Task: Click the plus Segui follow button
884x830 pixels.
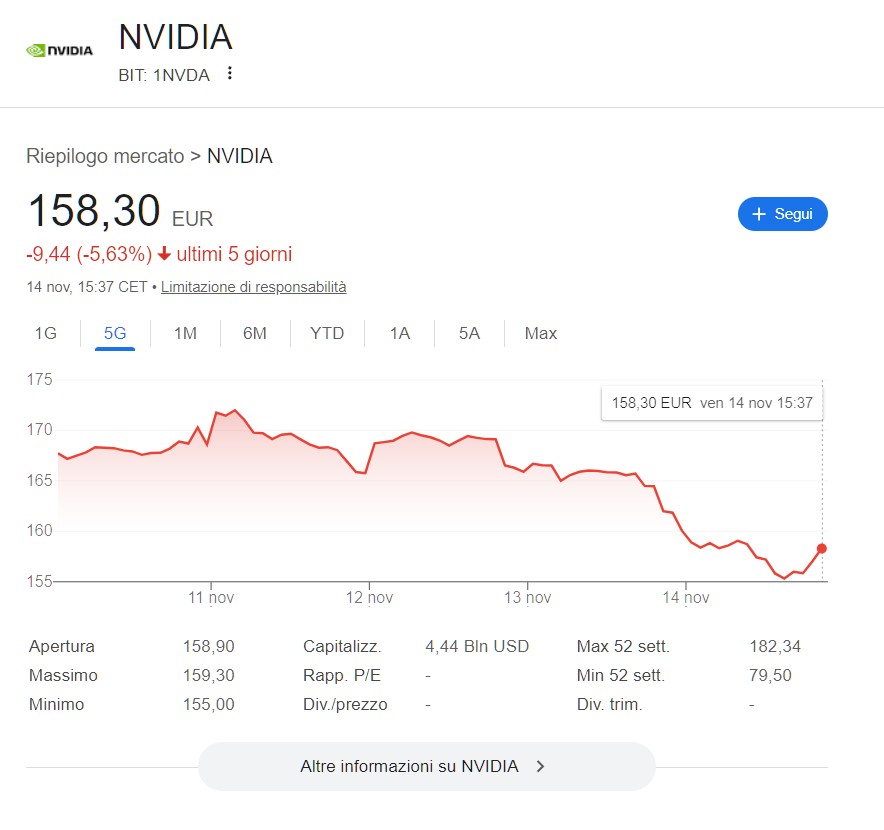Action: [x=782, y=214]
